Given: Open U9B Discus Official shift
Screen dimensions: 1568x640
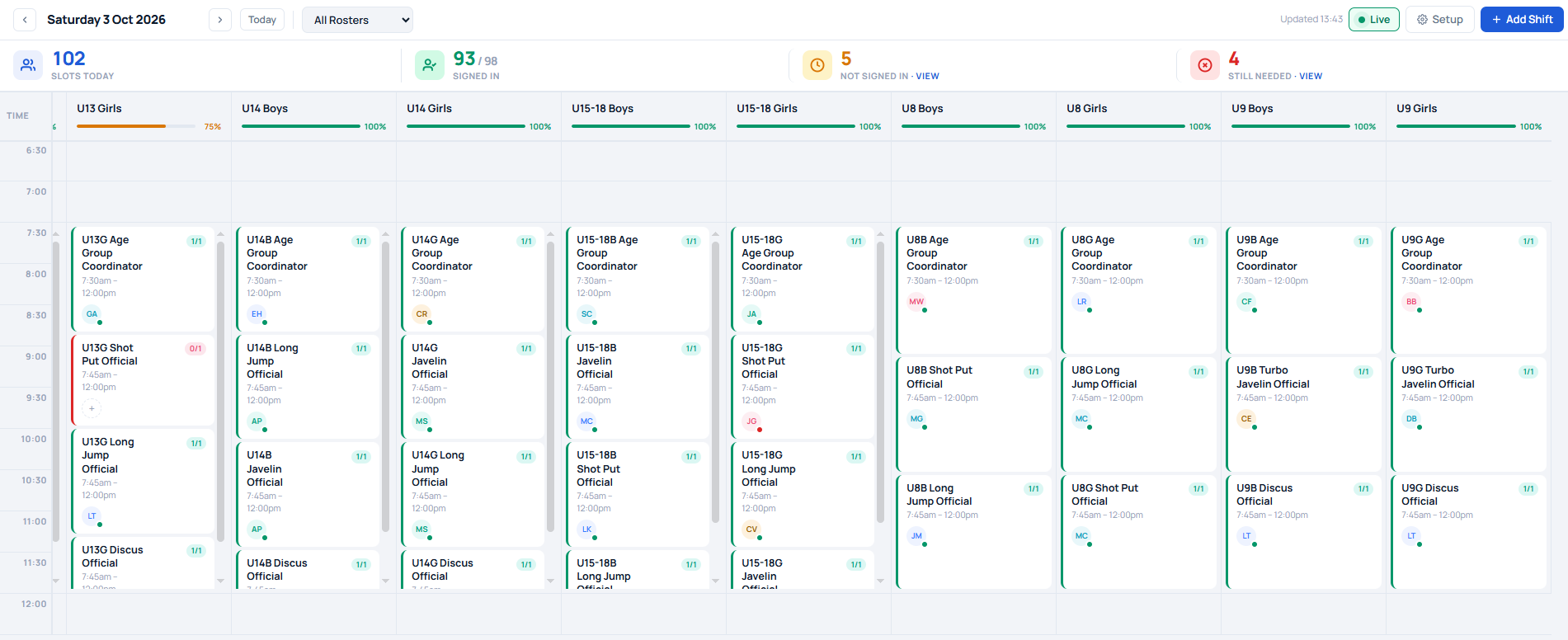Looking at the screenshot, I should [x=1304, y=531].
